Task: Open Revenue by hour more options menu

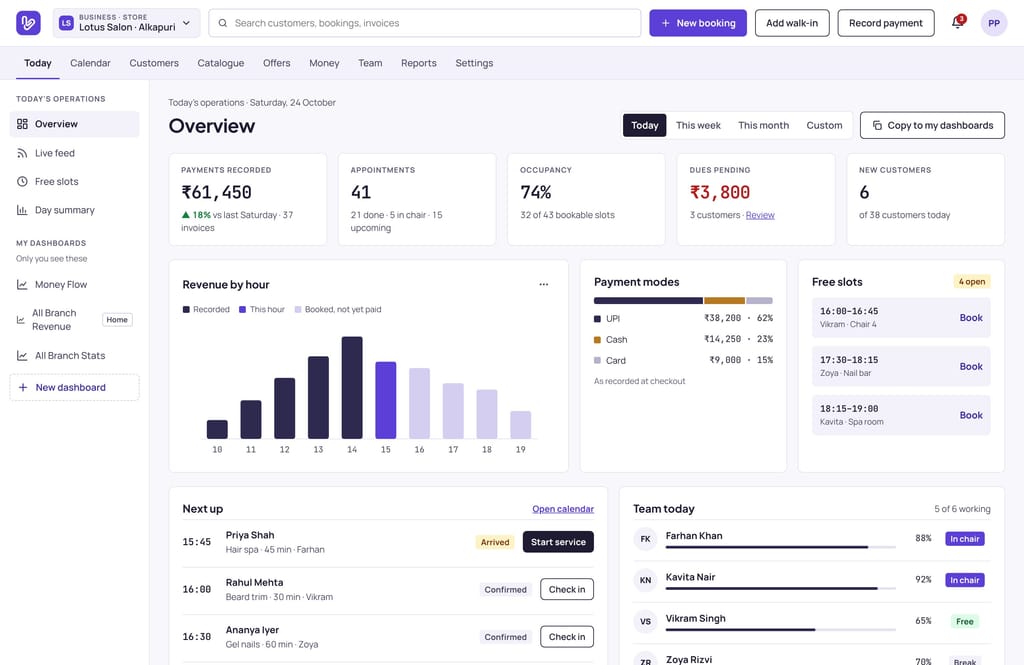Action: point(543,284)
